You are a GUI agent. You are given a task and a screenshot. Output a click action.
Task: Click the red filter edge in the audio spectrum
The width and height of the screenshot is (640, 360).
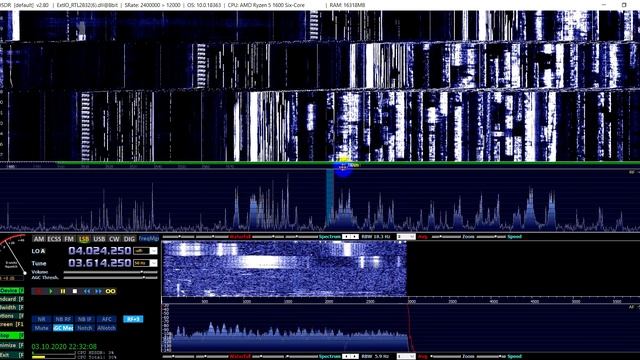[409, 329]
